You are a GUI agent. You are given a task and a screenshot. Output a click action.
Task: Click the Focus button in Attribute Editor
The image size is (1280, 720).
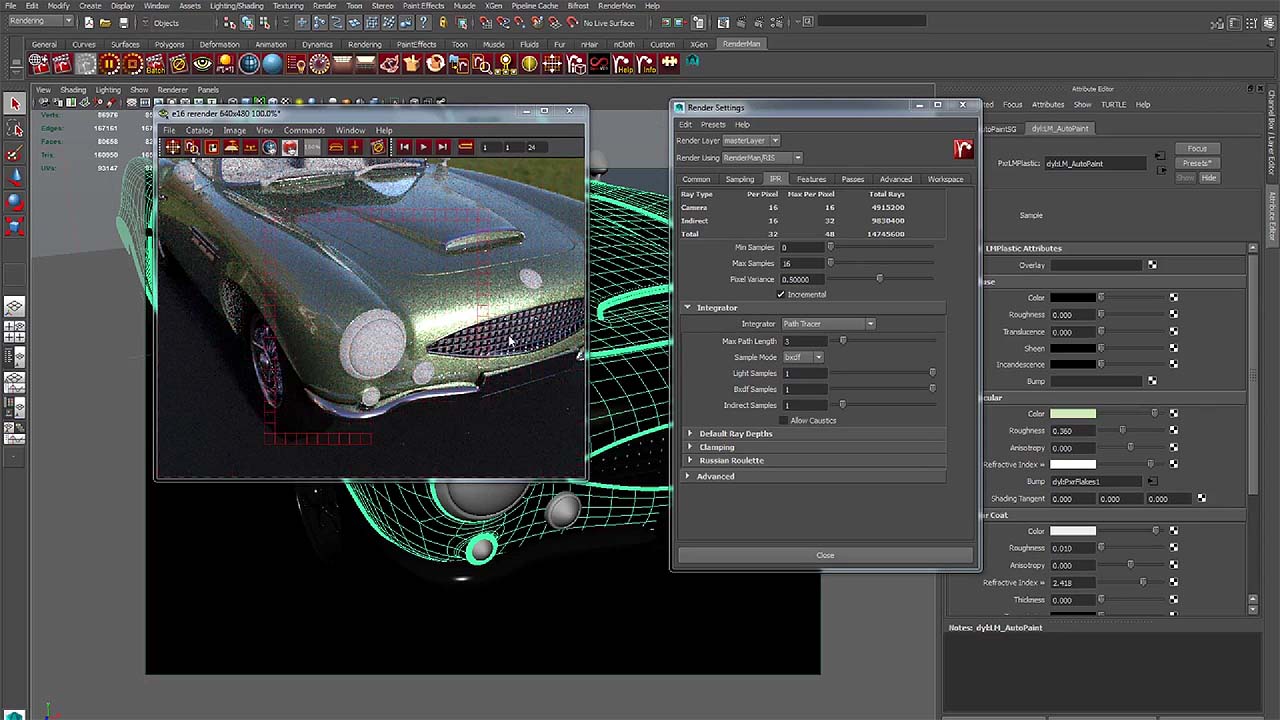click(1197, 149)
